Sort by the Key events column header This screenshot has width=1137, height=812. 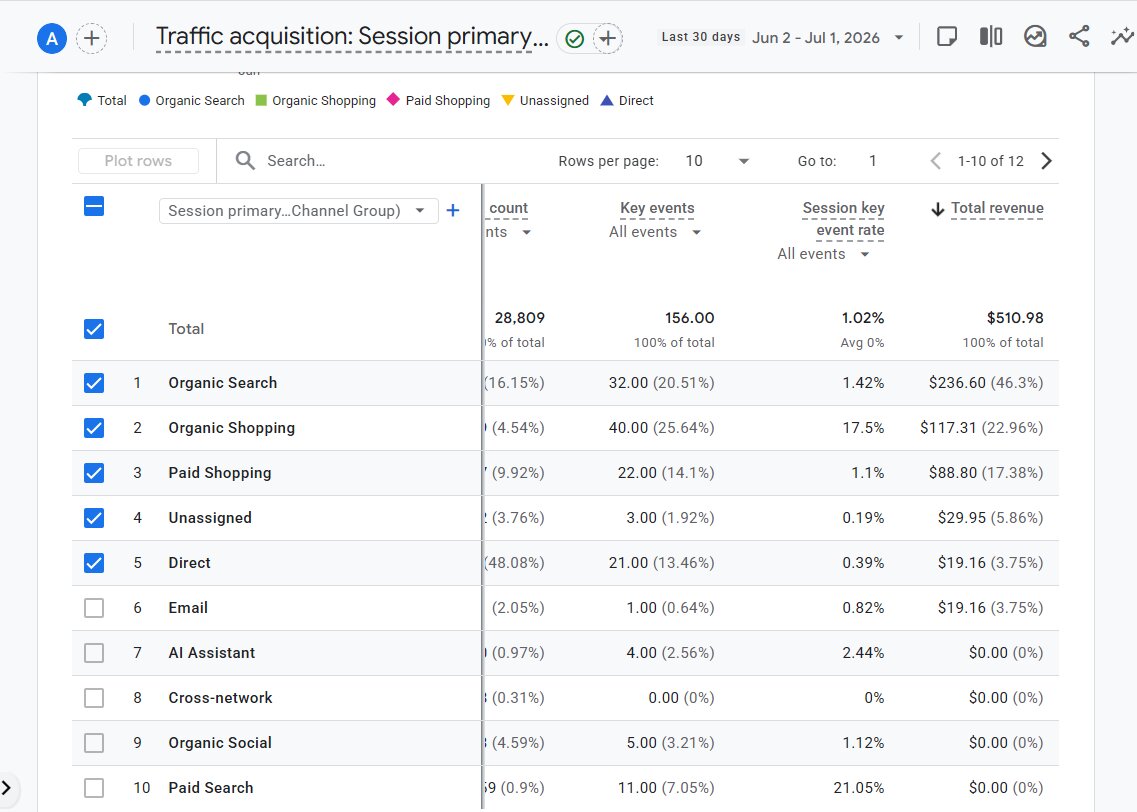pos(657,208)
